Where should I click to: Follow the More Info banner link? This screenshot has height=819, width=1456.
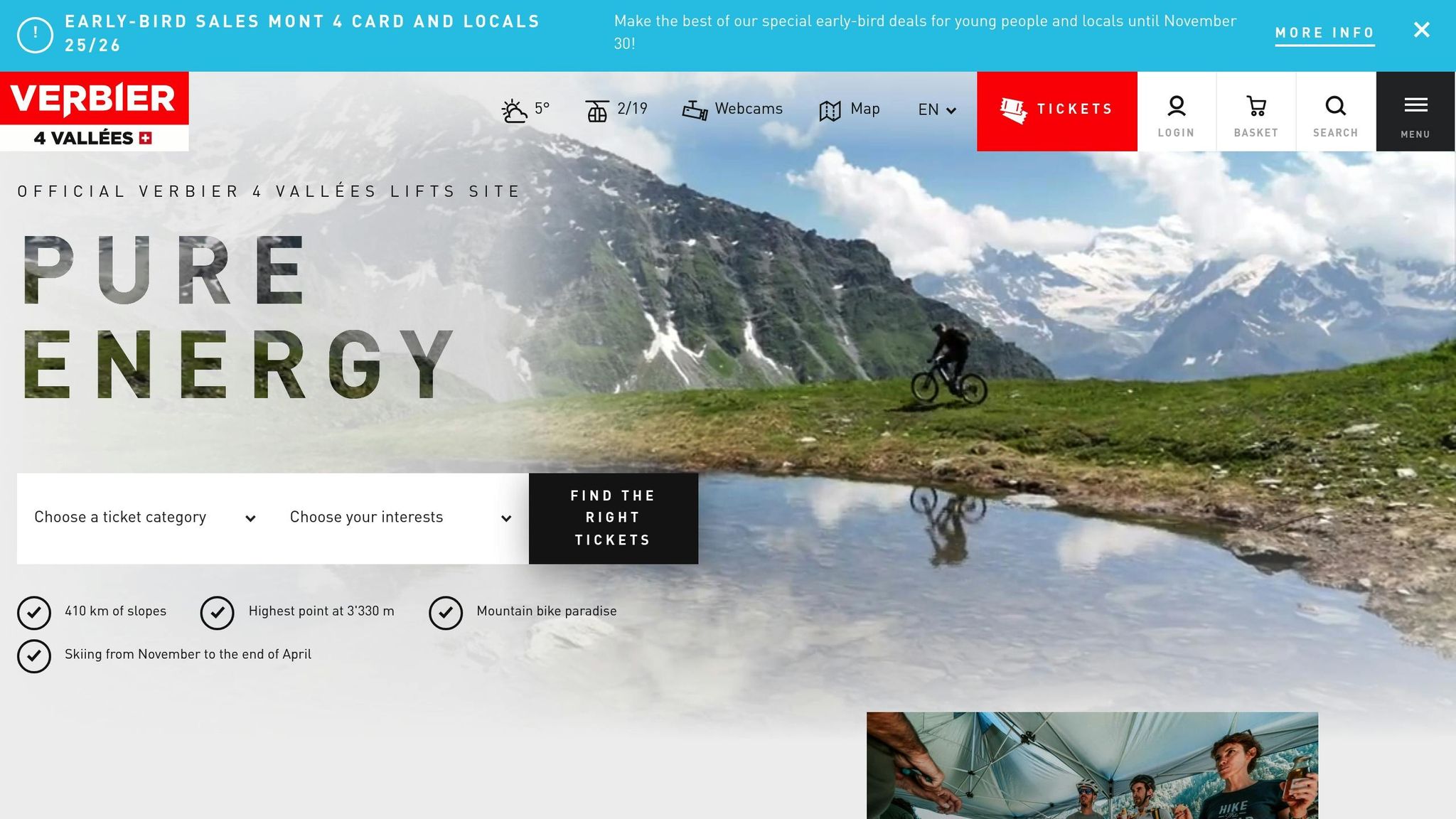click(x=1324, y=33)
